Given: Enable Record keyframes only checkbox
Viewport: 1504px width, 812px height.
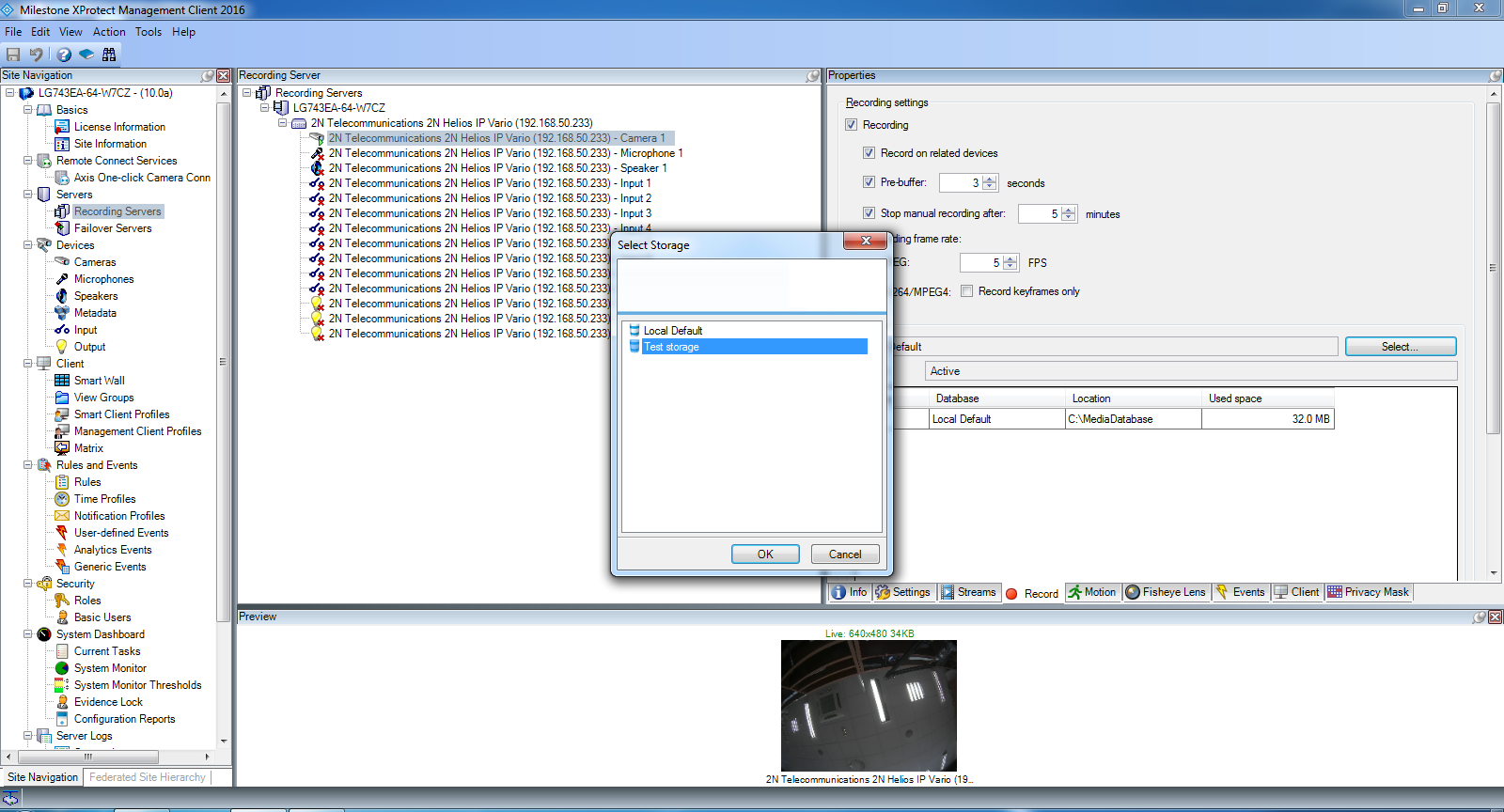Looking at the screenshot, I should [967, 291].
